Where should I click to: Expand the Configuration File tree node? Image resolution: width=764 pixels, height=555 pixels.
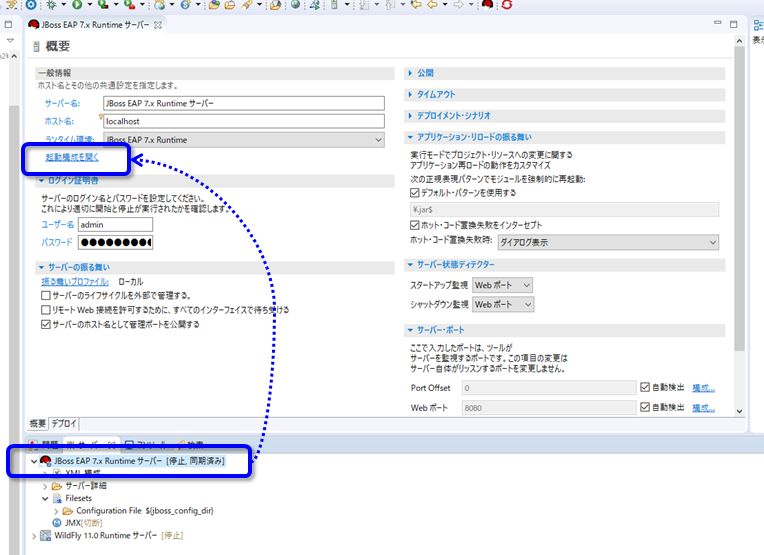[x=56, y=511]
